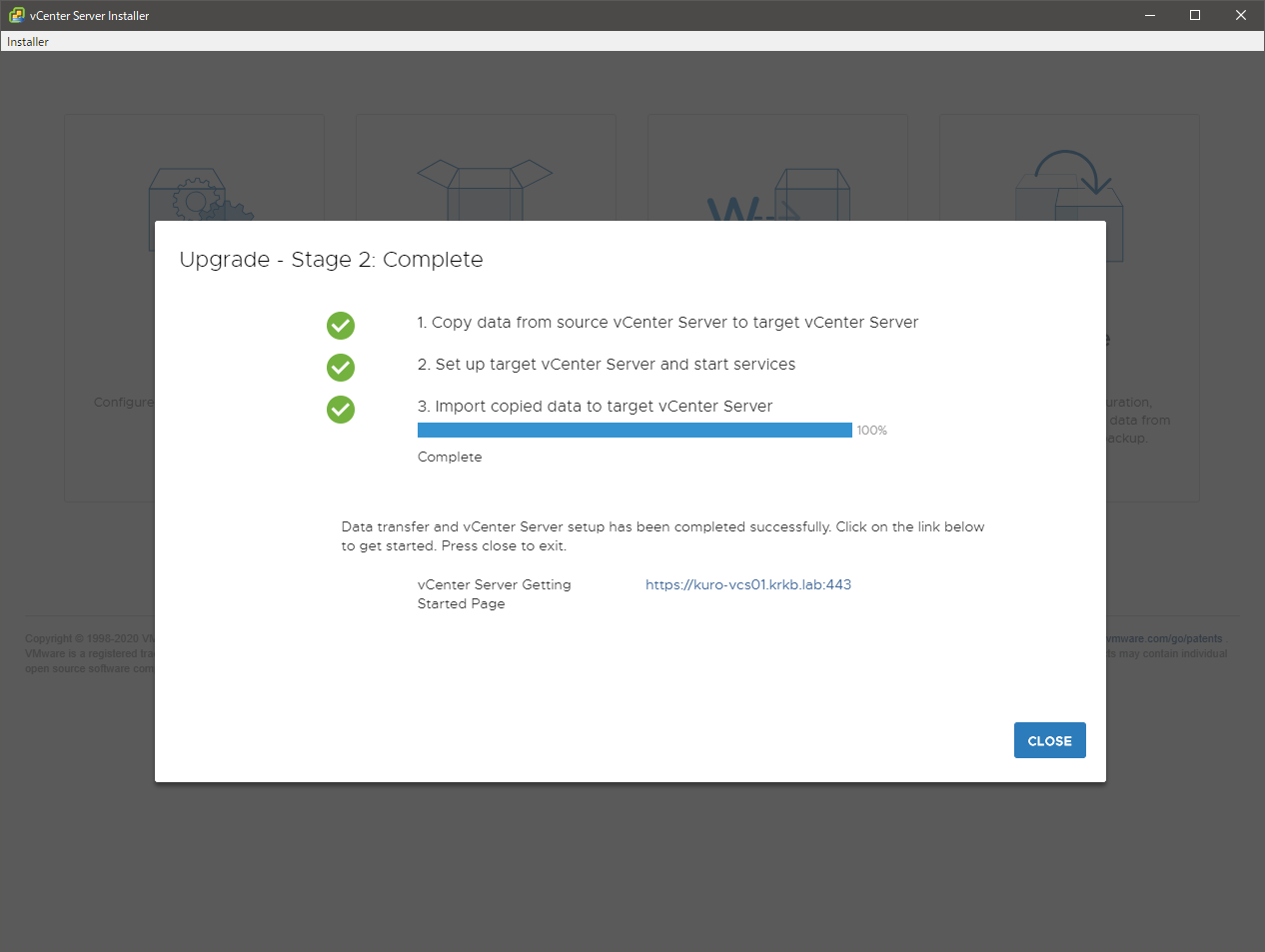Minimize the vCenter Server Installer window
Viewport: 1265px width, 952px height.
[x=1150, y=15]
